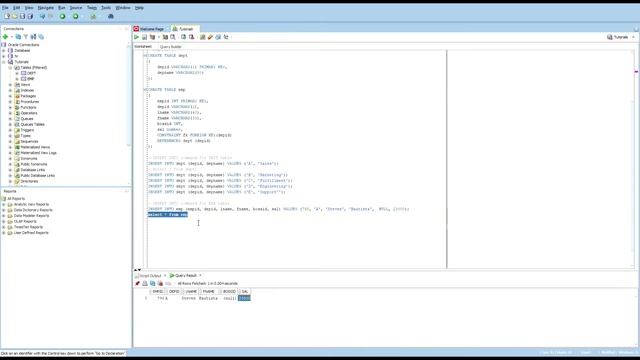Viewport: 640px width, 360px height.
Task: Expand the Procedures node
Action: point(11,102)
